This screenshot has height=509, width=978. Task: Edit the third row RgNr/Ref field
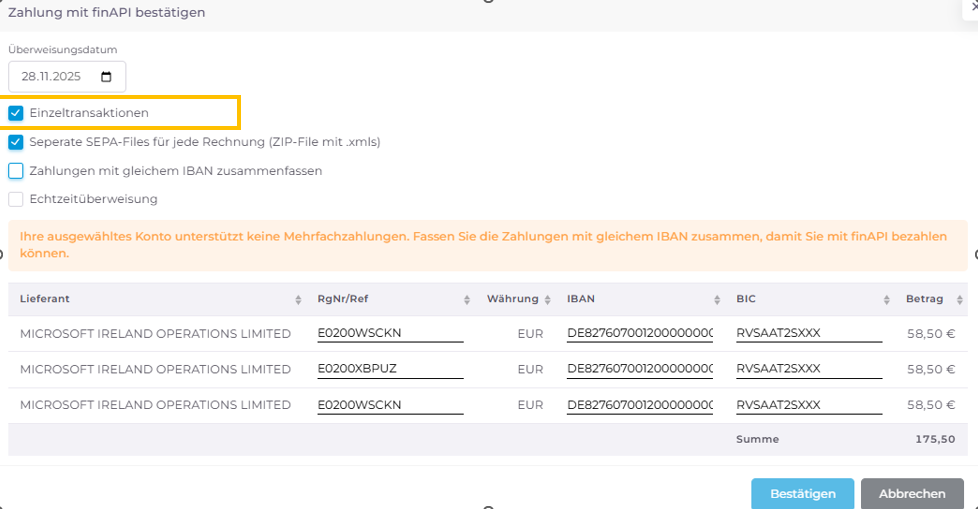tap(390, 405)
